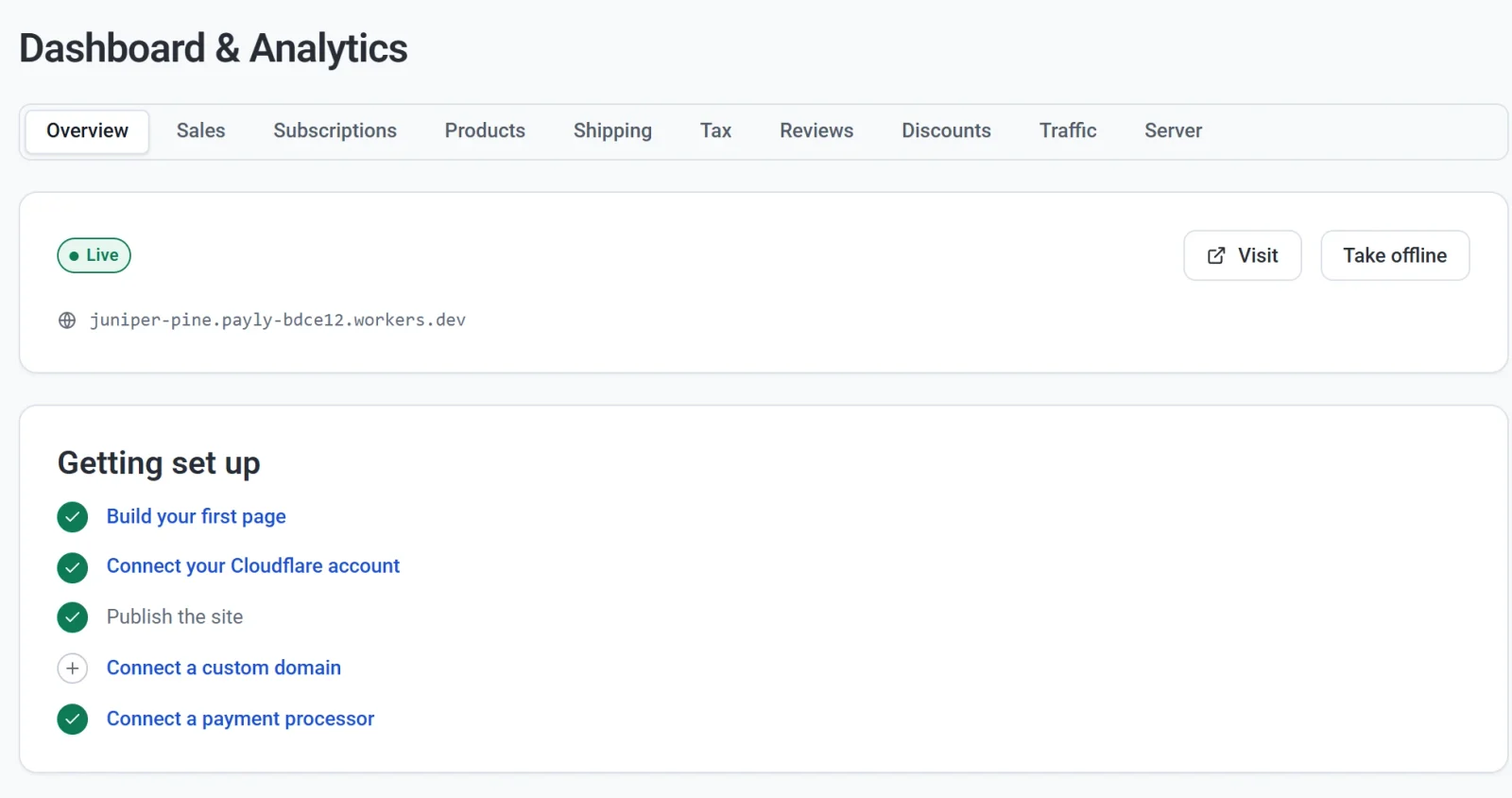Open the Subscriptions tab
This screenshot has width=1512, height=798.
pos(335,131)
